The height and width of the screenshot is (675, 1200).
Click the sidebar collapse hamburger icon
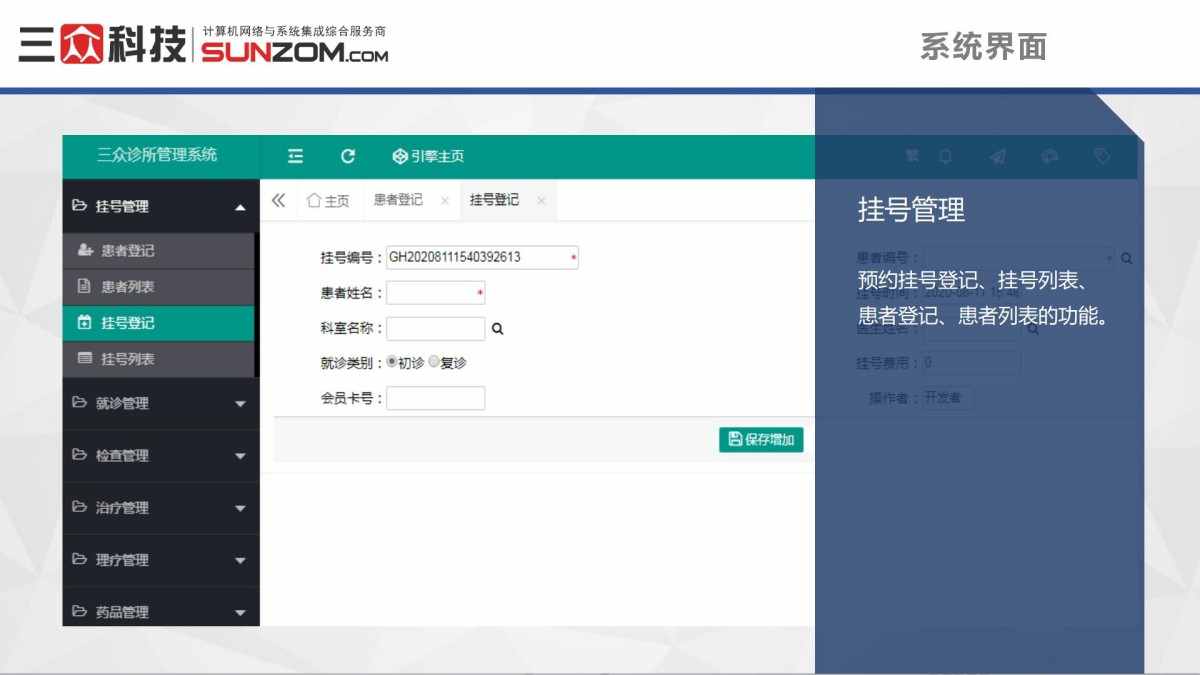click(294, 156)
